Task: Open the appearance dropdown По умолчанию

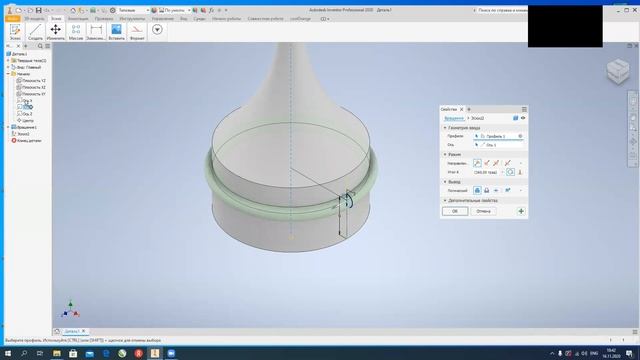Action: point(175,10)
